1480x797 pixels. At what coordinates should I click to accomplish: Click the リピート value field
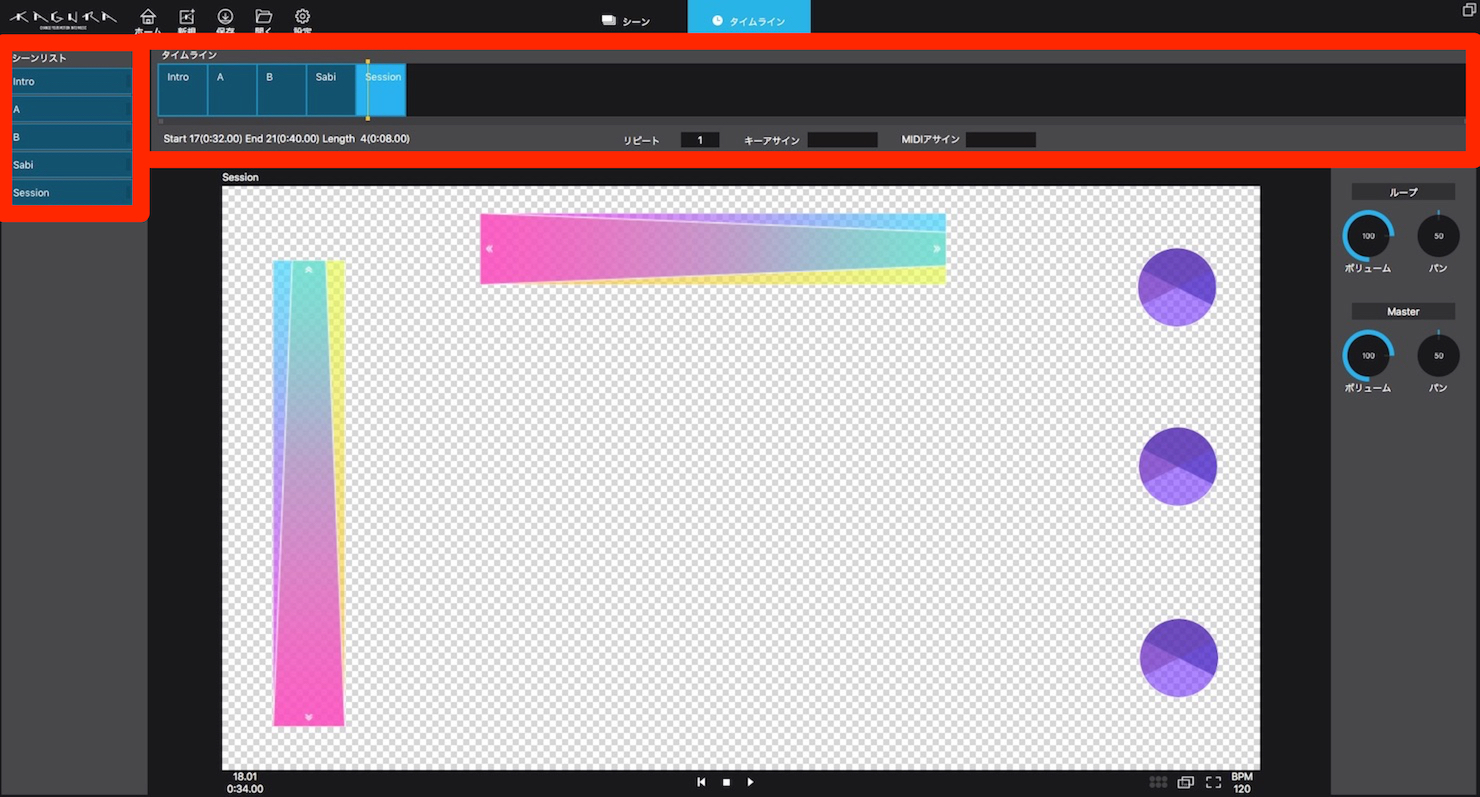[x=700, y=140]
